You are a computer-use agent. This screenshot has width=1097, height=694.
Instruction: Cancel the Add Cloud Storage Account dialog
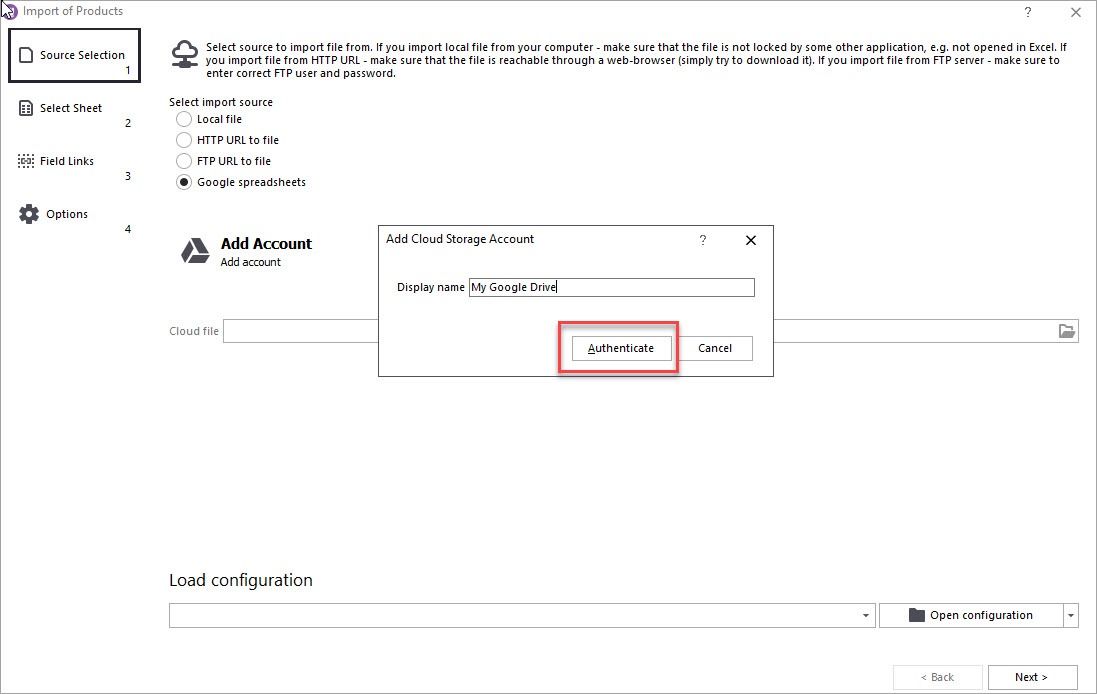pyautogui.click(x=715, y=348)
